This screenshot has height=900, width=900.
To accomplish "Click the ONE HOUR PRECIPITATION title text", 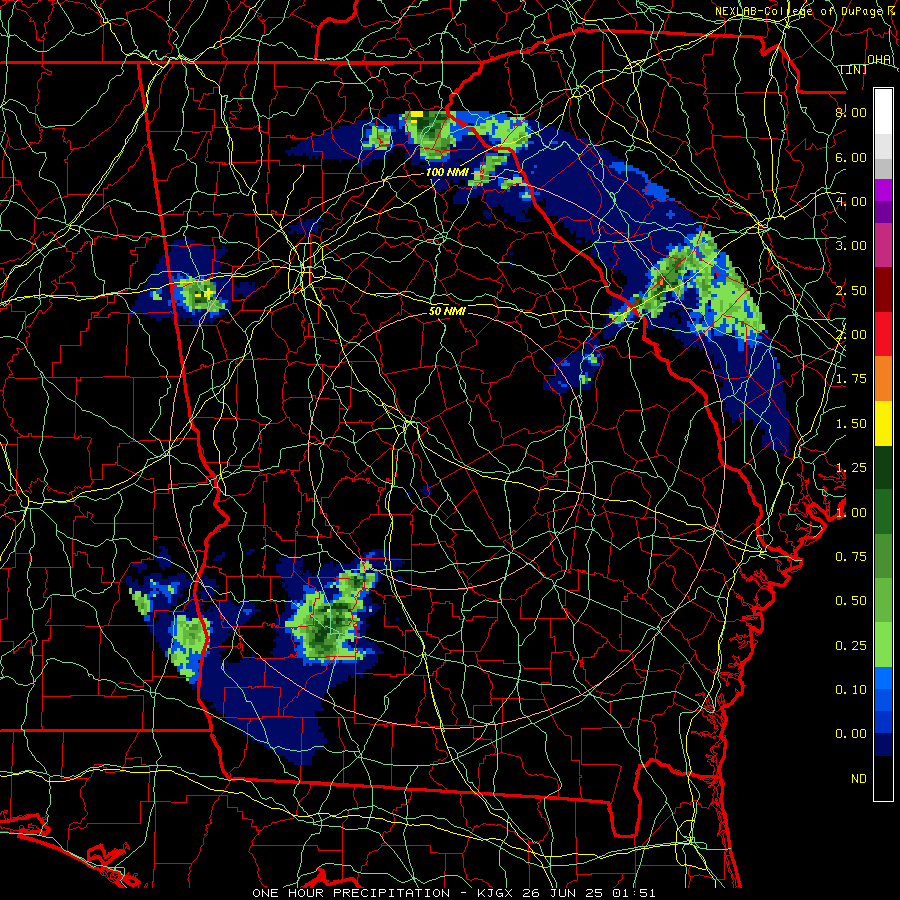I will (x=351, y=893).
